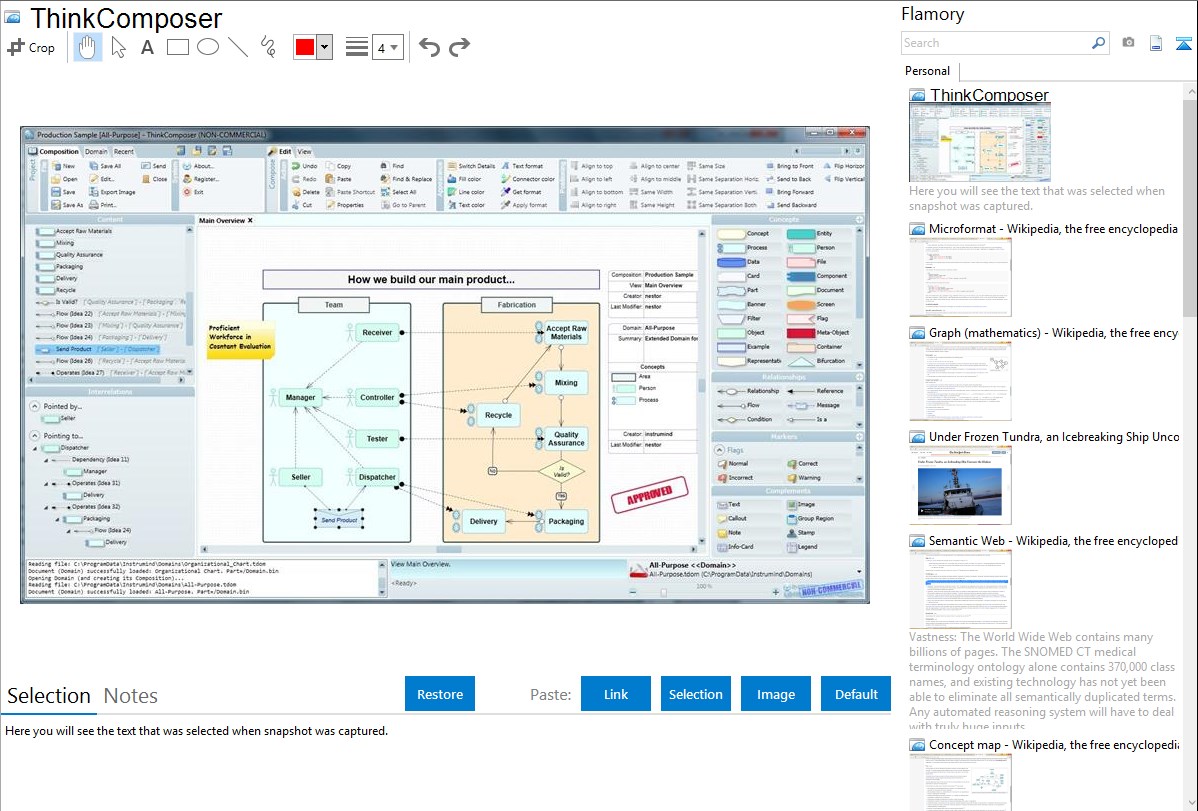Choose the arrow pointer tool
Viewport: 1198px width, 811px height.
tap(118, 47)
